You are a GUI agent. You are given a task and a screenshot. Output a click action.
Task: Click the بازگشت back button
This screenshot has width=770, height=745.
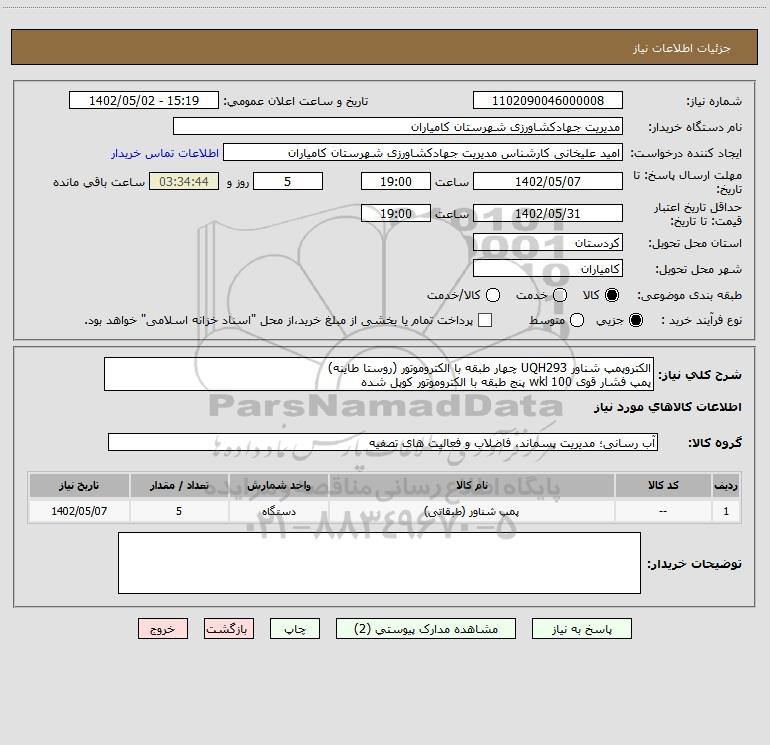pyautogui.click(x=229, y=629)
